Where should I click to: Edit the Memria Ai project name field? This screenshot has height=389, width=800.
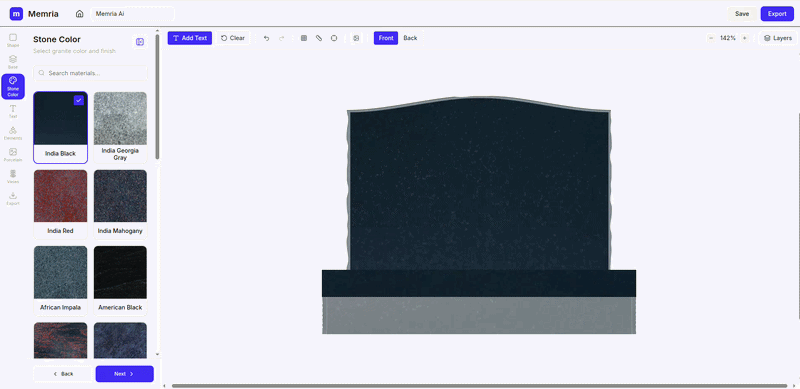(x=133, y=14)
